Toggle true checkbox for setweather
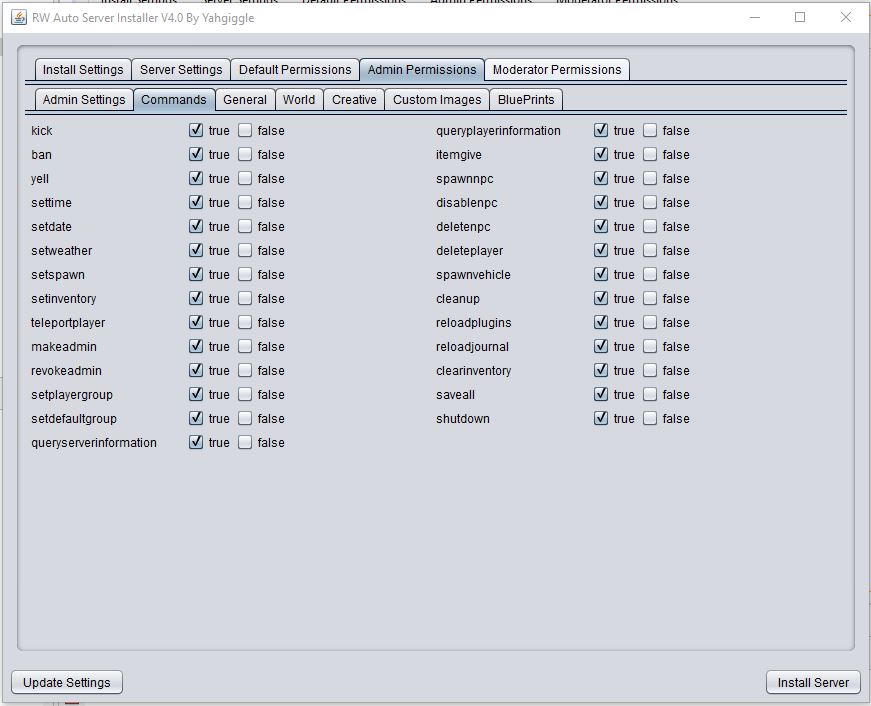Screen dimensions: 871x706 point(196,250)
